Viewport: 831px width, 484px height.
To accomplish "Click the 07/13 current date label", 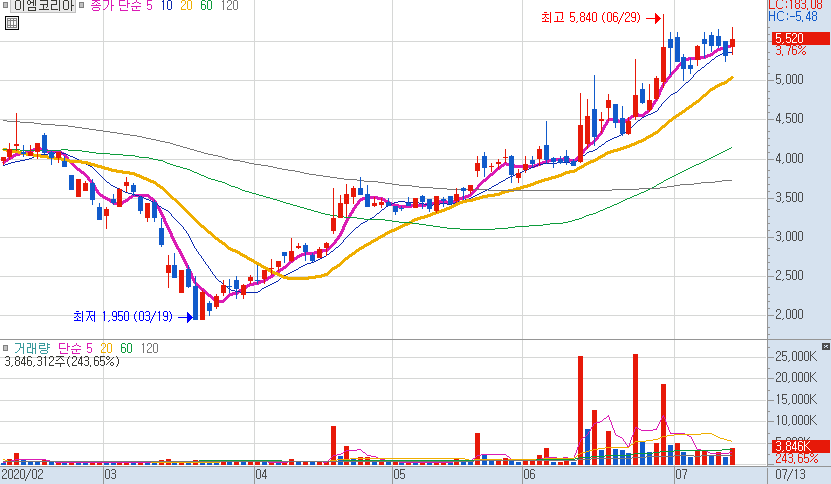I will [x=790, y=474].
